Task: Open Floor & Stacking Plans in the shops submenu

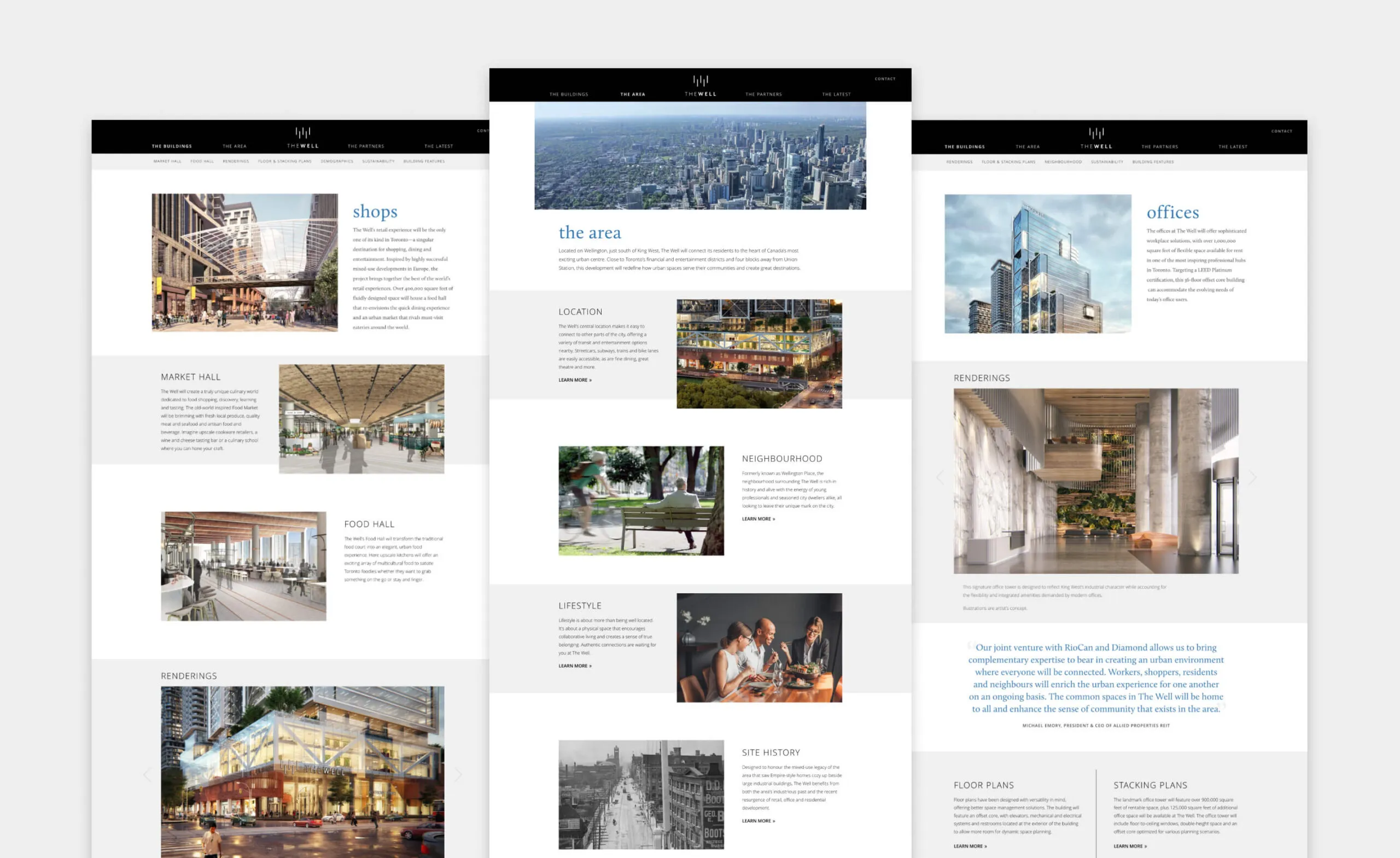Action: point(285,161)
